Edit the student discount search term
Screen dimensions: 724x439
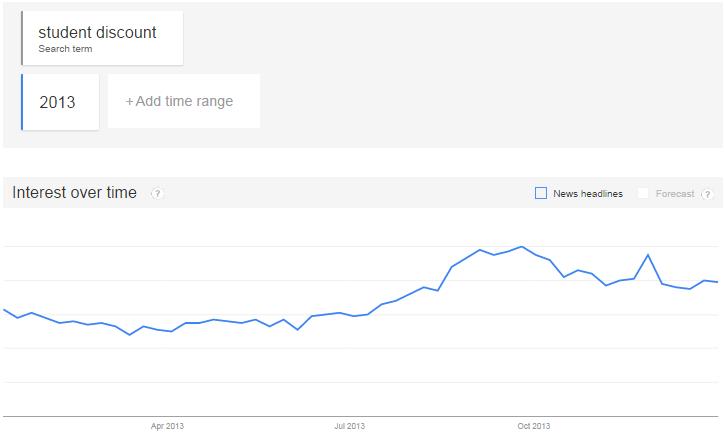[103, 38]
